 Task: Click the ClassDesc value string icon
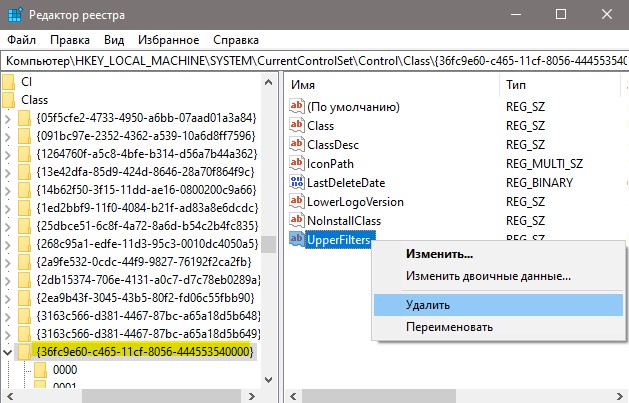[x=297, y=145]
